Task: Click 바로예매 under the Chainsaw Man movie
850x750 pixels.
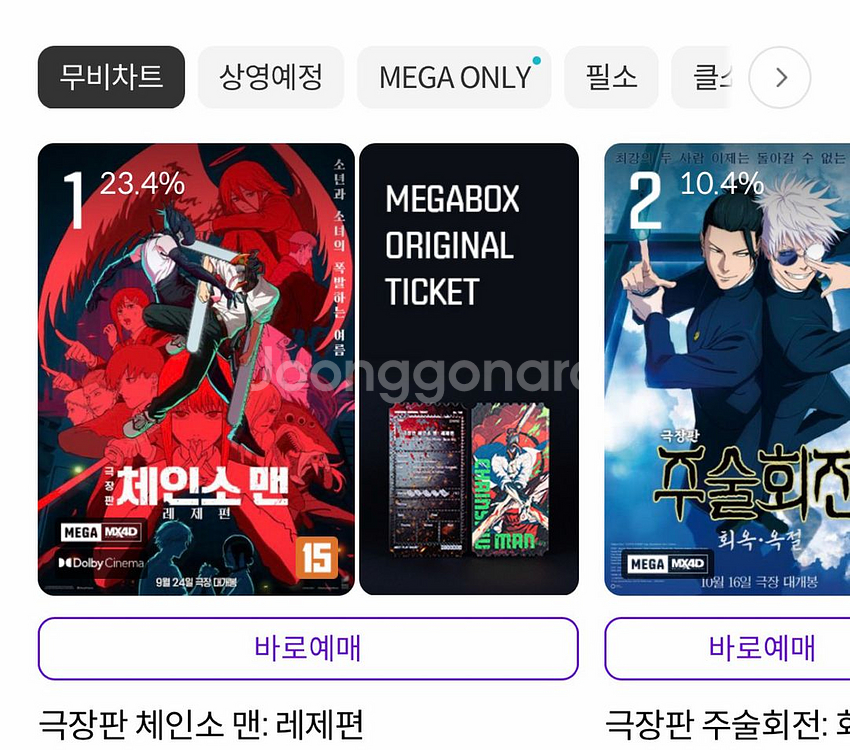Action: (x=308, y=648)
